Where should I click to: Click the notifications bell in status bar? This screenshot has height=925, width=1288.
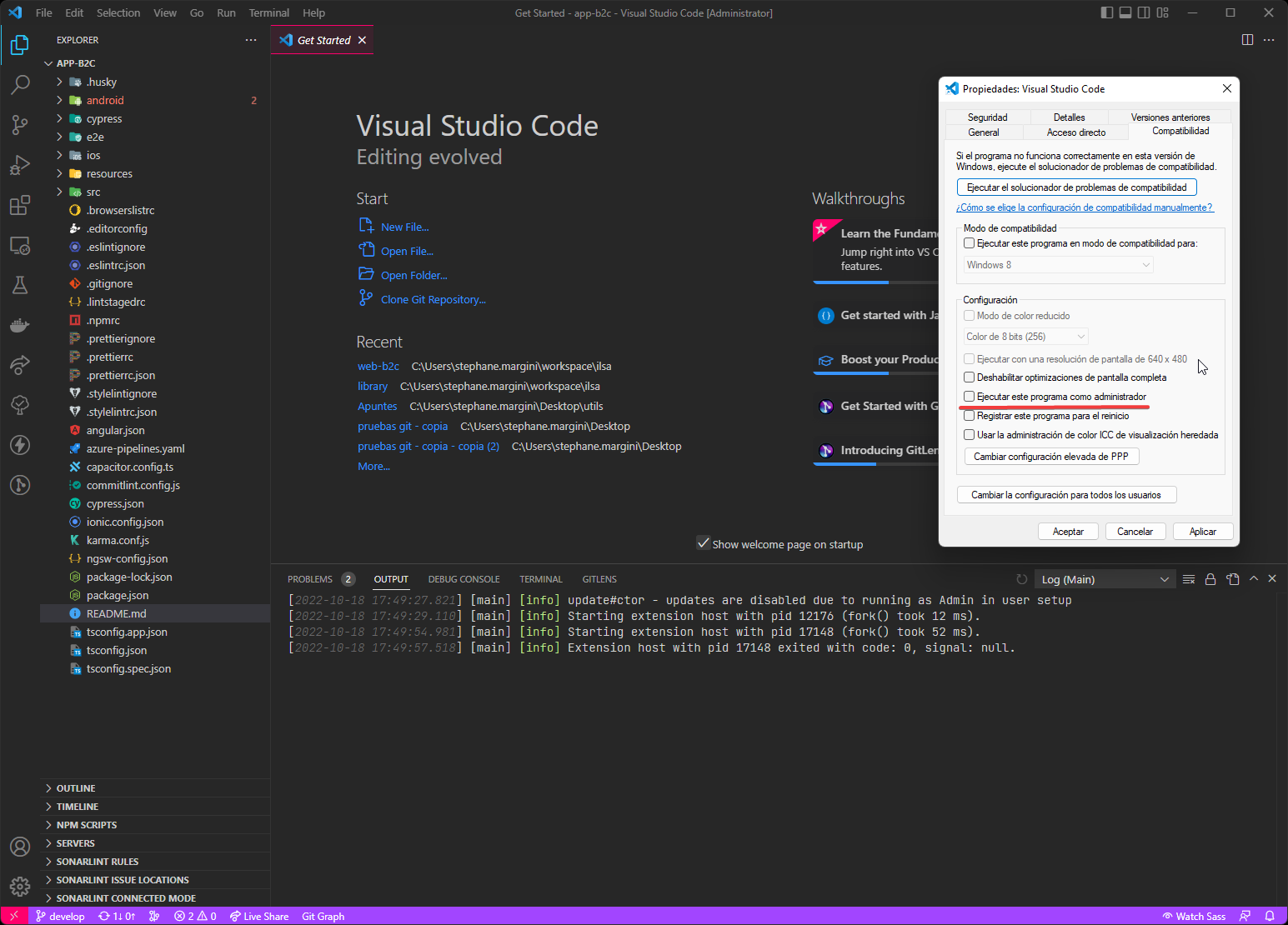click(x=1270, y=916)
